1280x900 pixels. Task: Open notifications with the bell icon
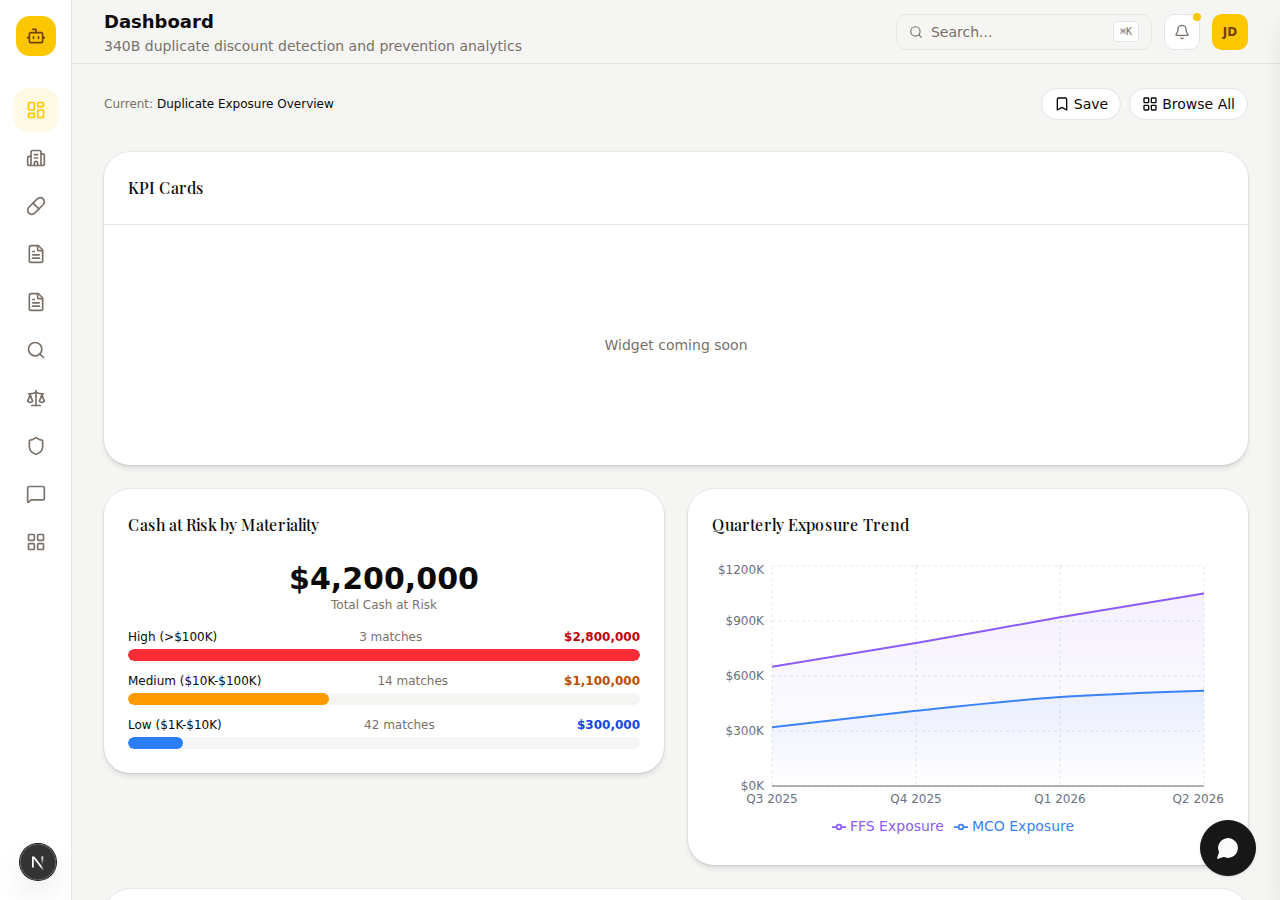coord(1182,32)
